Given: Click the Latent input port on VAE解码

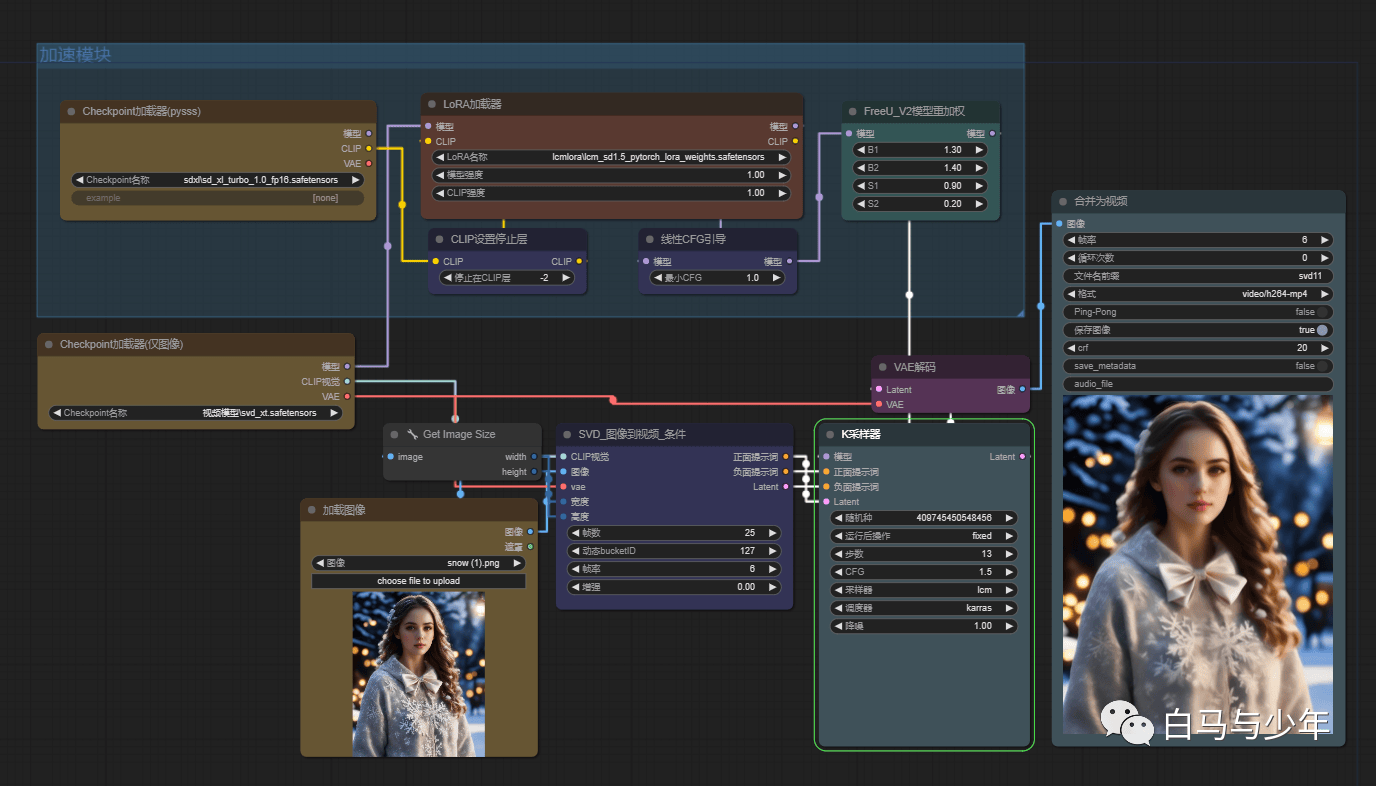Looking at the screenshot, I should tap(878, 390).
